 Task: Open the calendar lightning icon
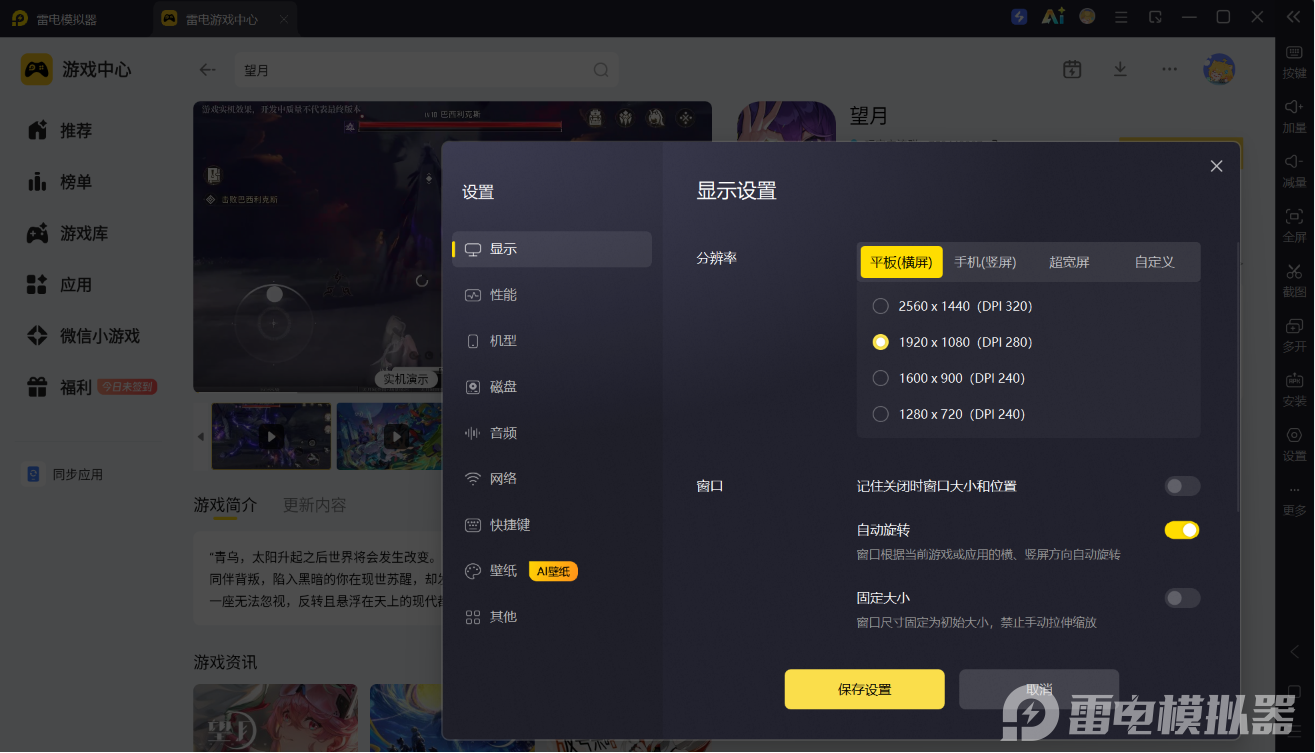[x=1072, y=69]
